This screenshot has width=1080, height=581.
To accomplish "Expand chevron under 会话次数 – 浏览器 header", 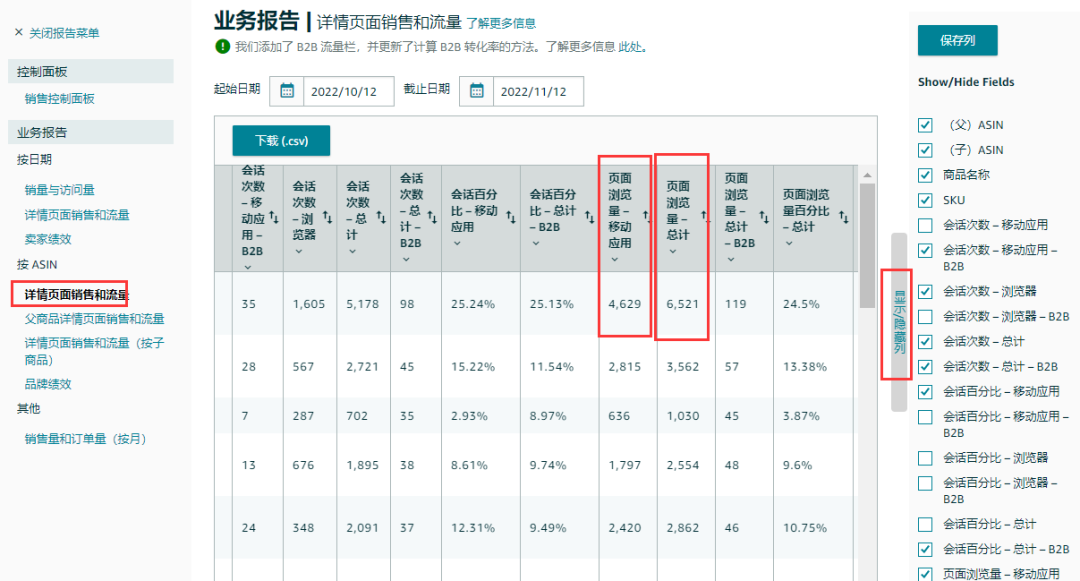I will (x=297, y=251).
